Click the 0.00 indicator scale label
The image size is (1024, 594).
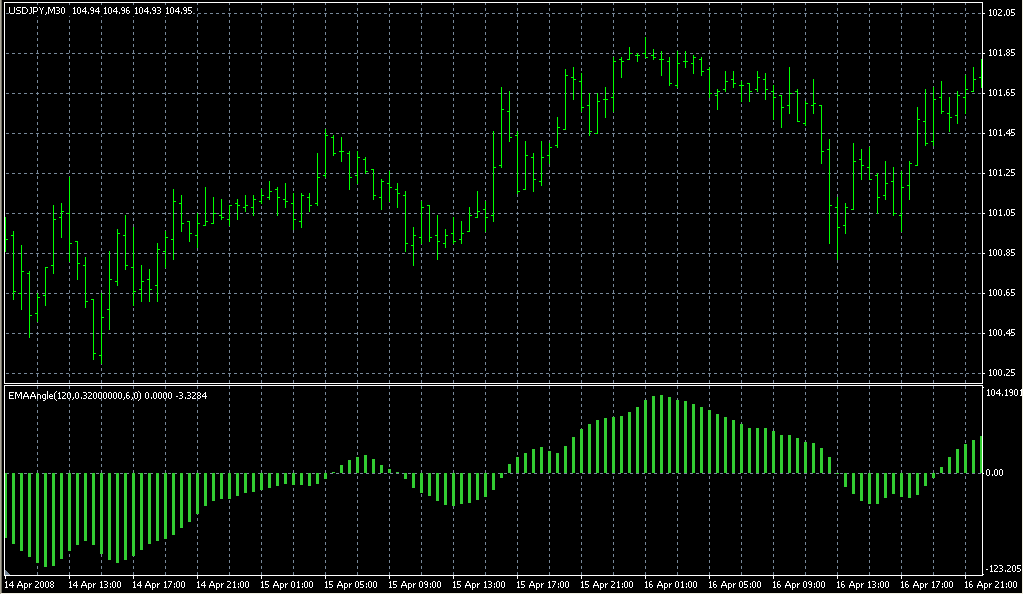point(996,473)
